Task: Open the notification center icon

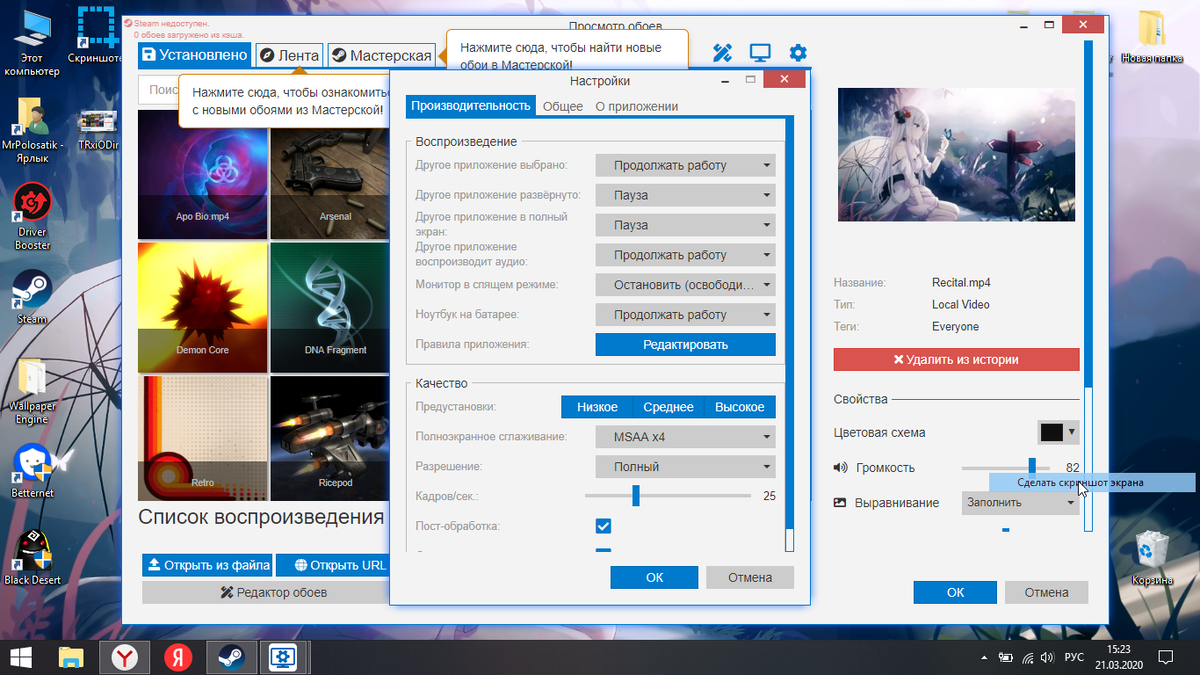Action: click(1166, 657)
